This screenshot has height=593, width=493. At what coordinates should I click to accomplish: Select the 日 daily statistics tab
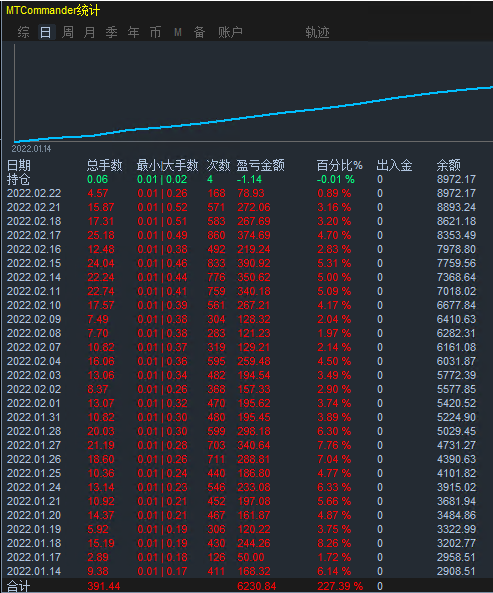45,32
